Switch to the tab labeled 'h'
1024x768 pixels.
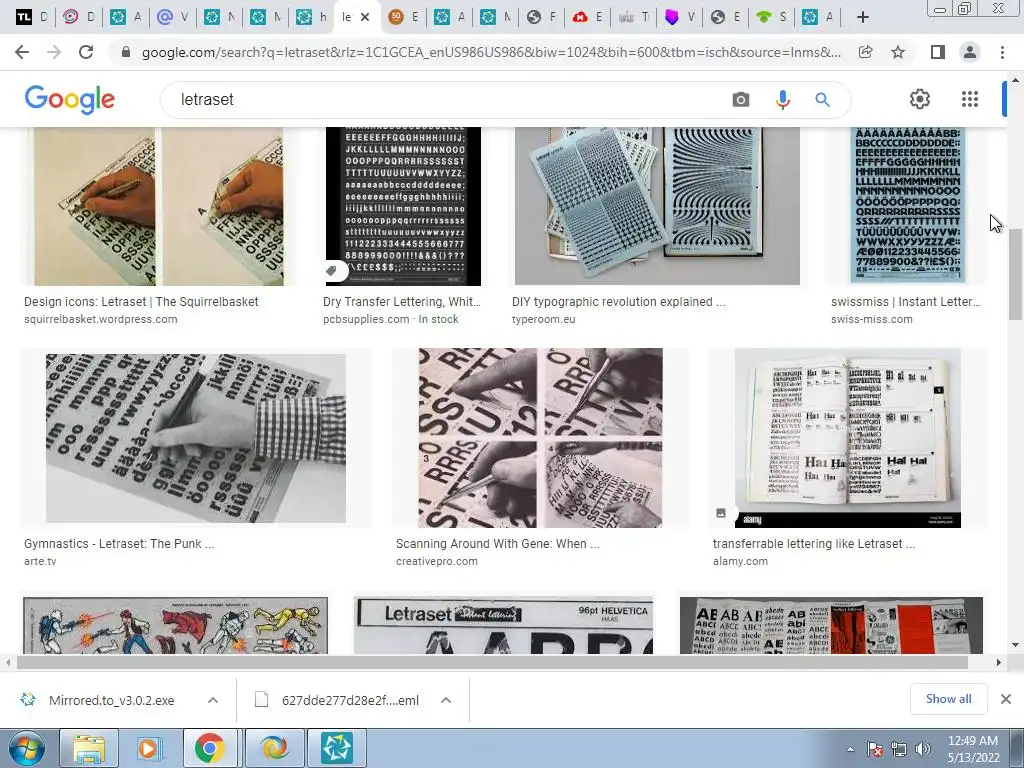(x=311, y=18)
